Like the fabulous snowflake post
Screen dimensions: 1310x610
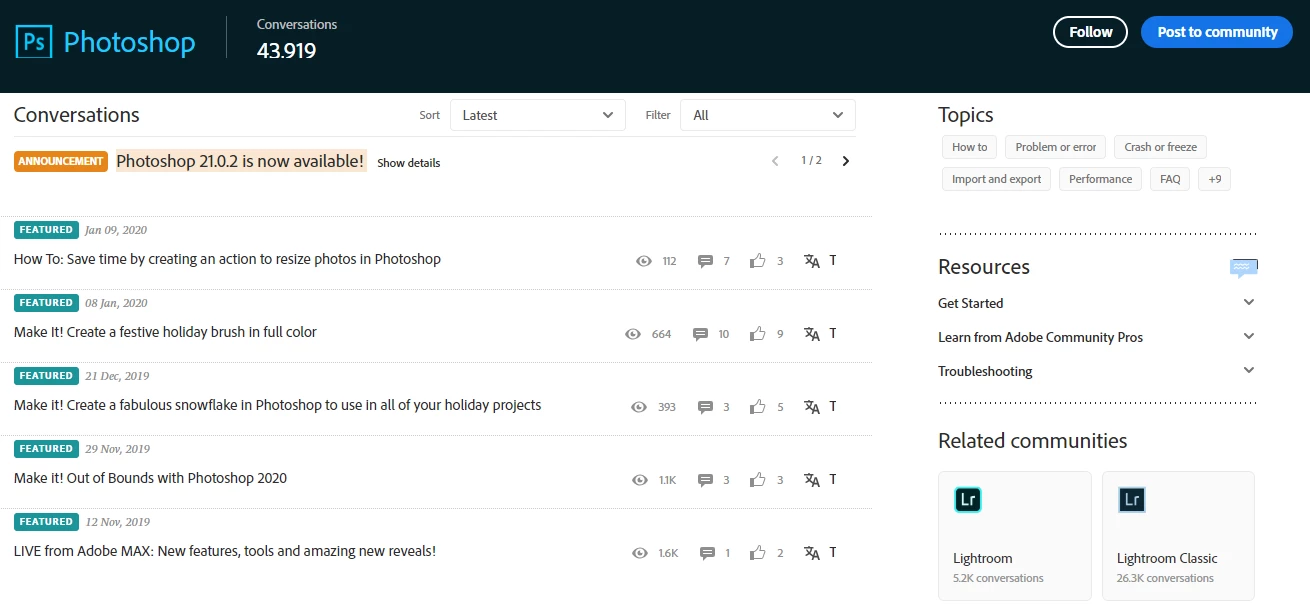(757, 407)
